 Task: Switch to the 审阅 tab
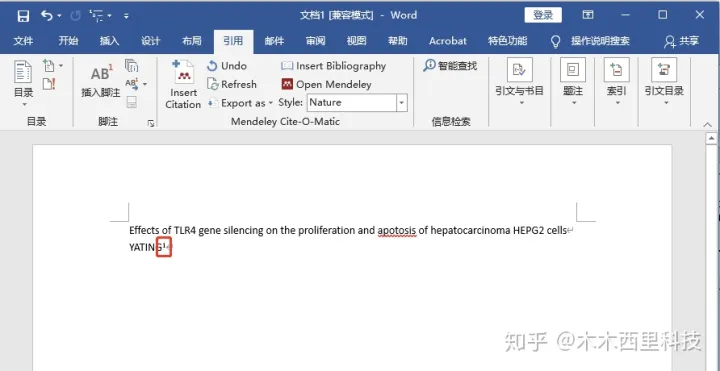(x=315, y=41)
